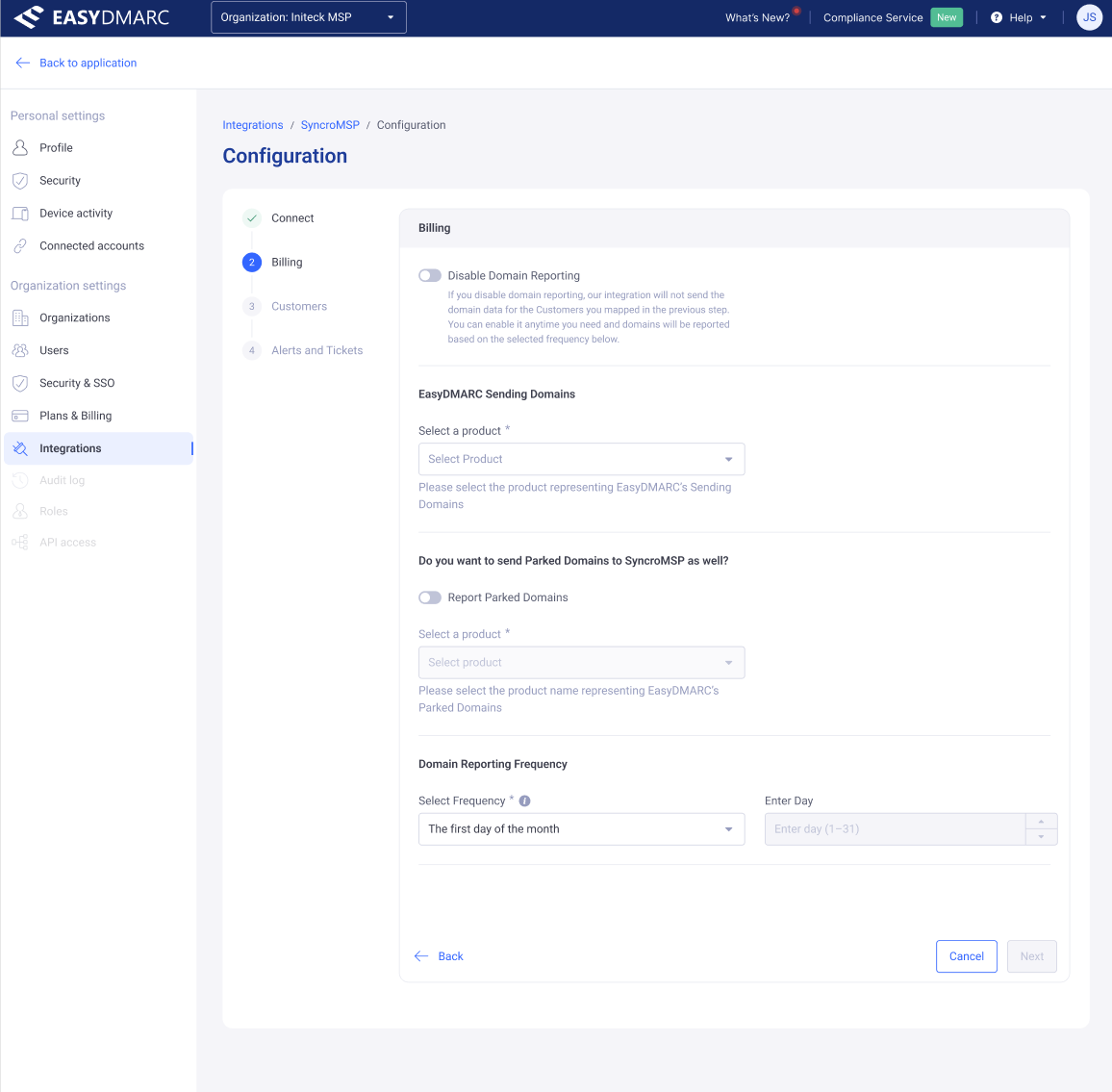This screenshot has height=1092, width=1112.
Task: Click the Integrations breadcrumb link
Action: (x=252, y=125)
